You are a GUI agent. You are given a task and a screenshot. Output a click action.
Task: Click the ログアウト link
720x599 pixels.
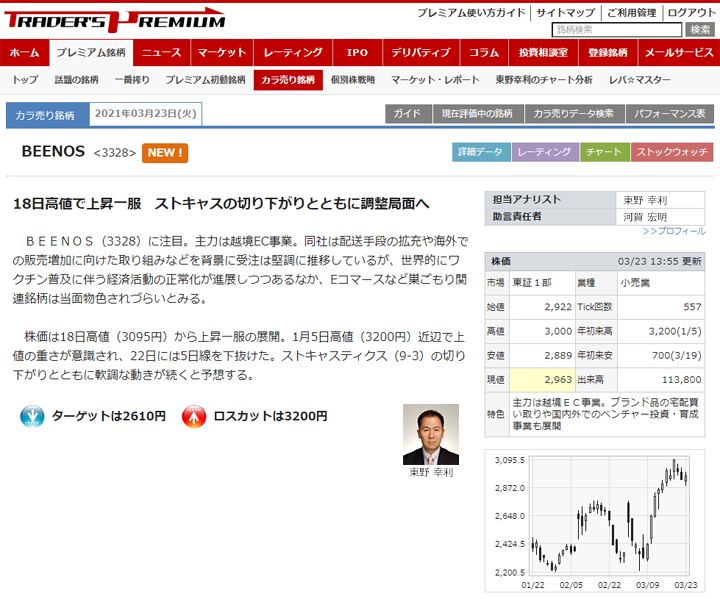tap(692, 13)
